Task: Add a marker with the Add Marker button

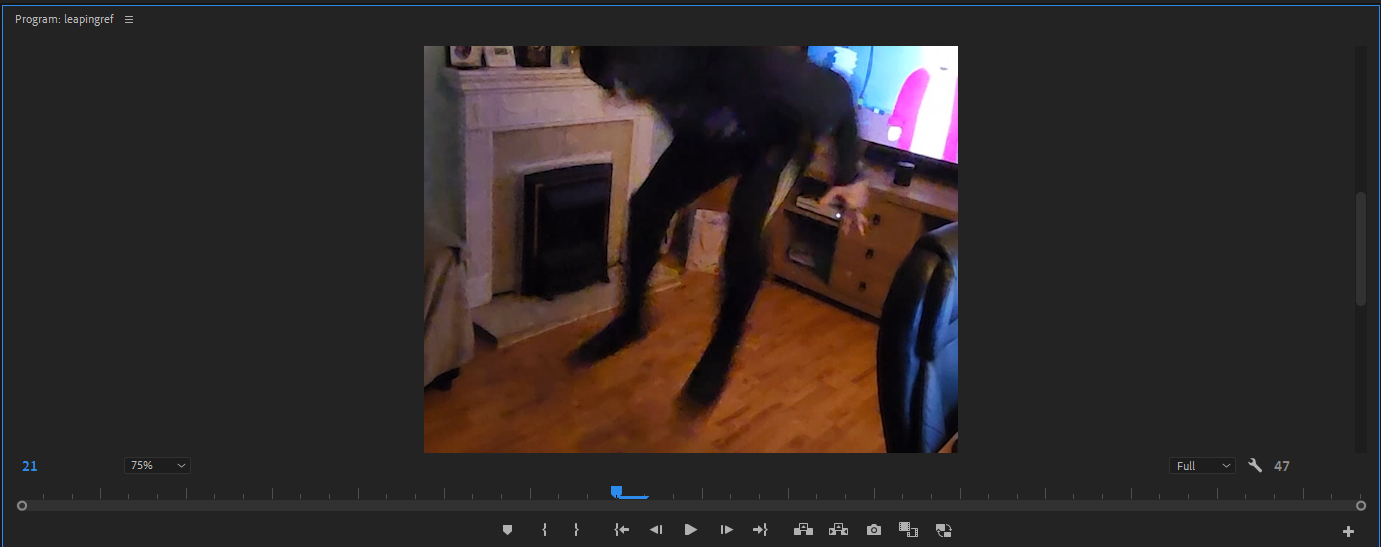Action: pos(507,530)
